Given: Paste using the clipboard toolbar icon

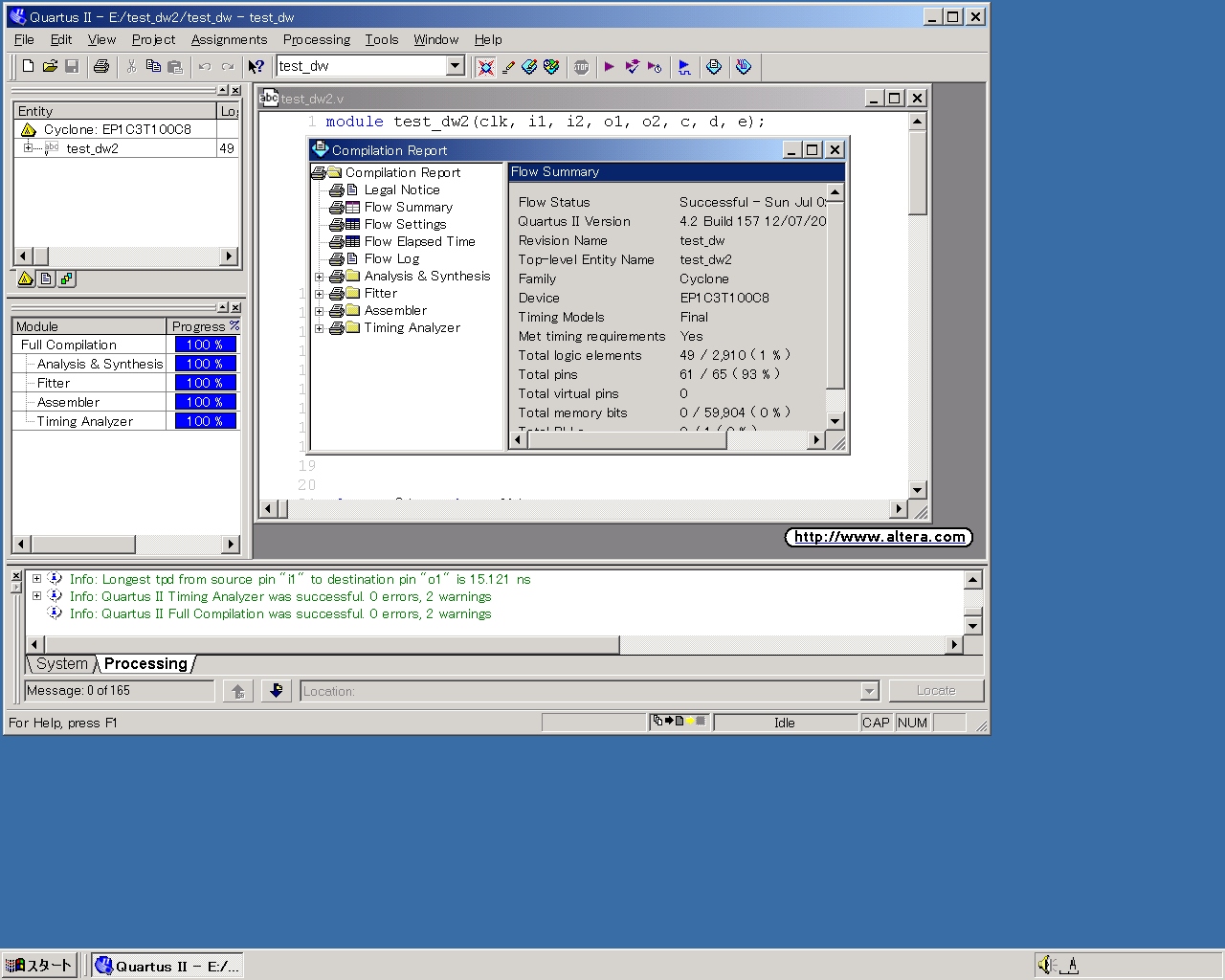Looking at the screenshot, I should [x=175, y=66].
